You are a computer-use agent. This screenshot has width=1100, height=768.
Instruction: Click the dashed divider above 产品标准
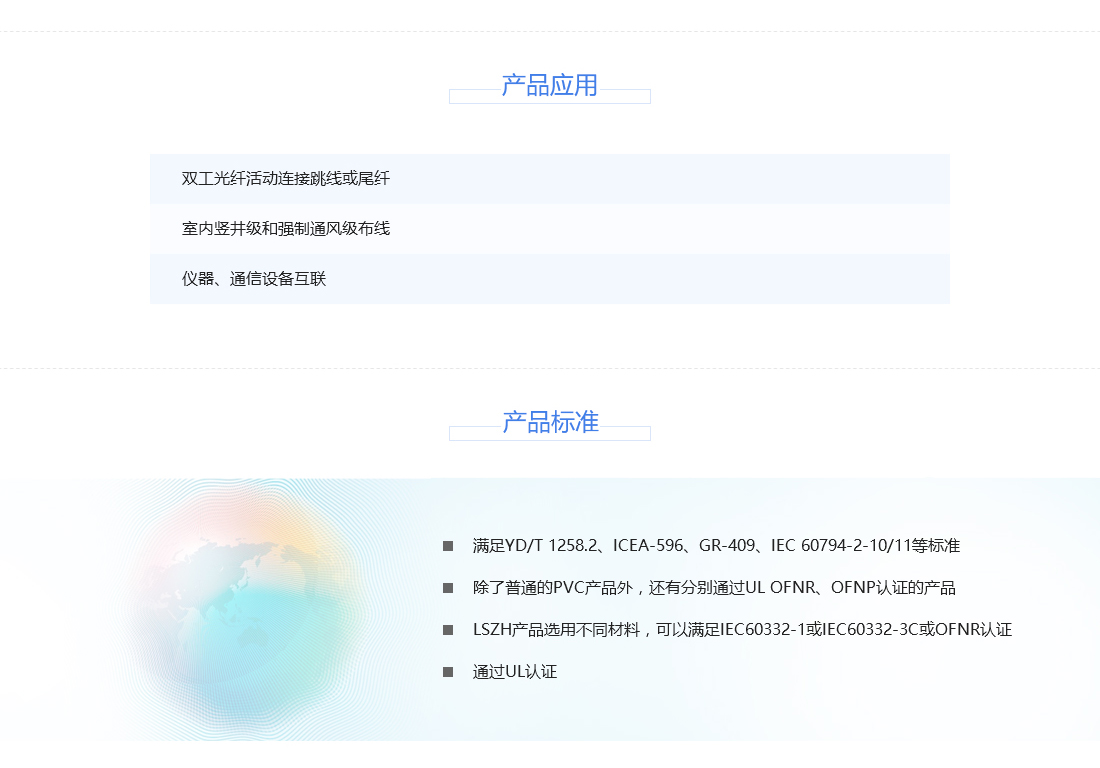(x=550, y=368)
